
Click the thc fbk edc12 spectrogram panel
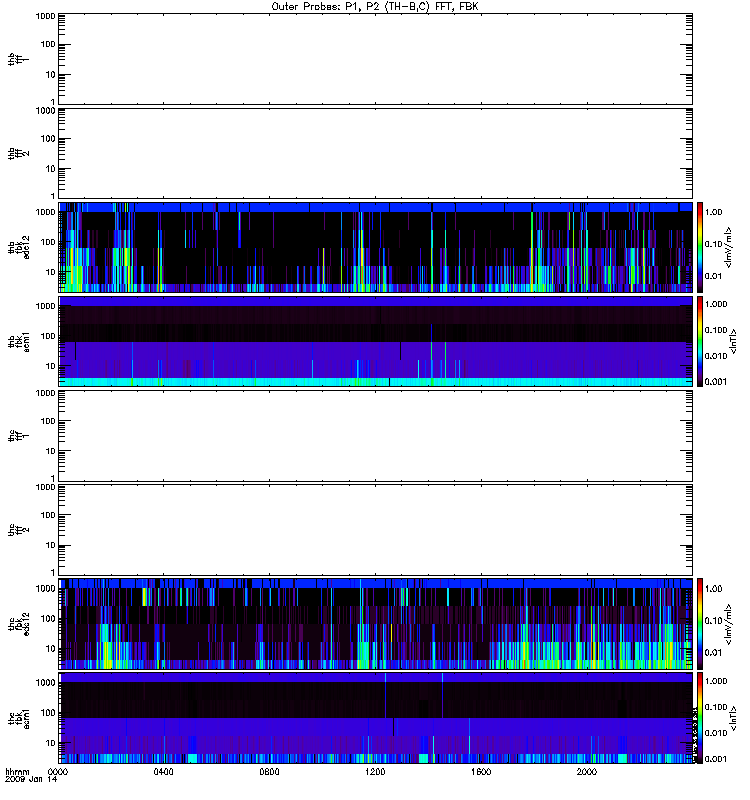[376, 623]
